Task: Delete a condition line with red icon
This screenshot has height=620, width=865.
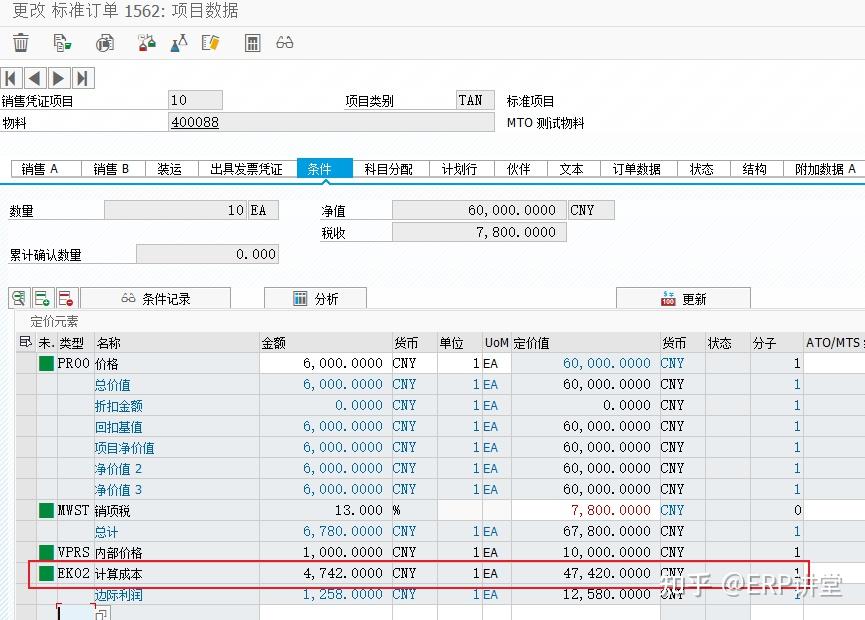Action: 67,297
